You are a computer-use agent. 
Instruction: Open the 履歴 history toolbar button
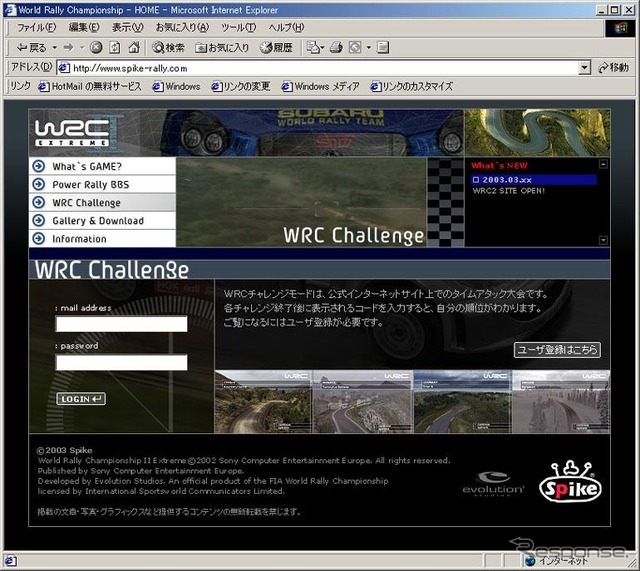click(x=277, y=48)
